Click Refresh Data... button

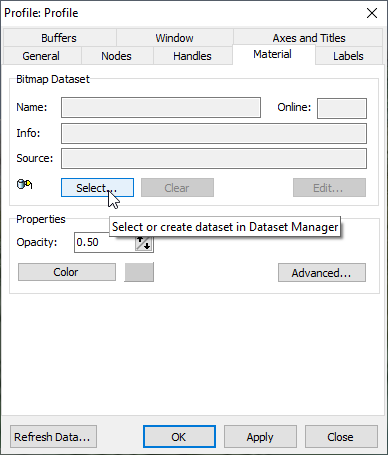pyautogui.click(x=53, y=437)
